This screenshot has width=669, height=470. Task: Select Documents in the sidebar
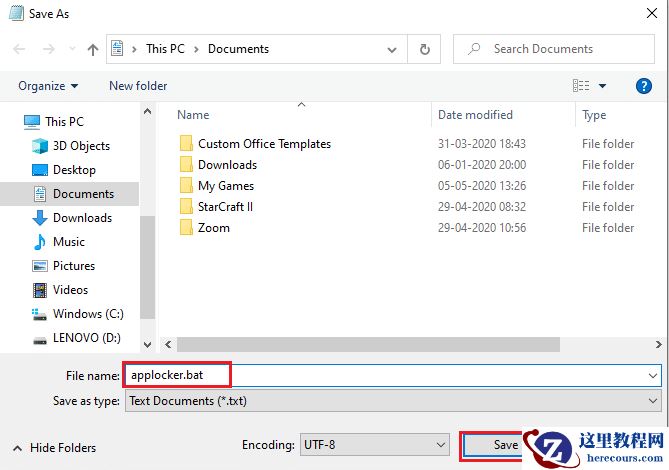coord(70,194)
